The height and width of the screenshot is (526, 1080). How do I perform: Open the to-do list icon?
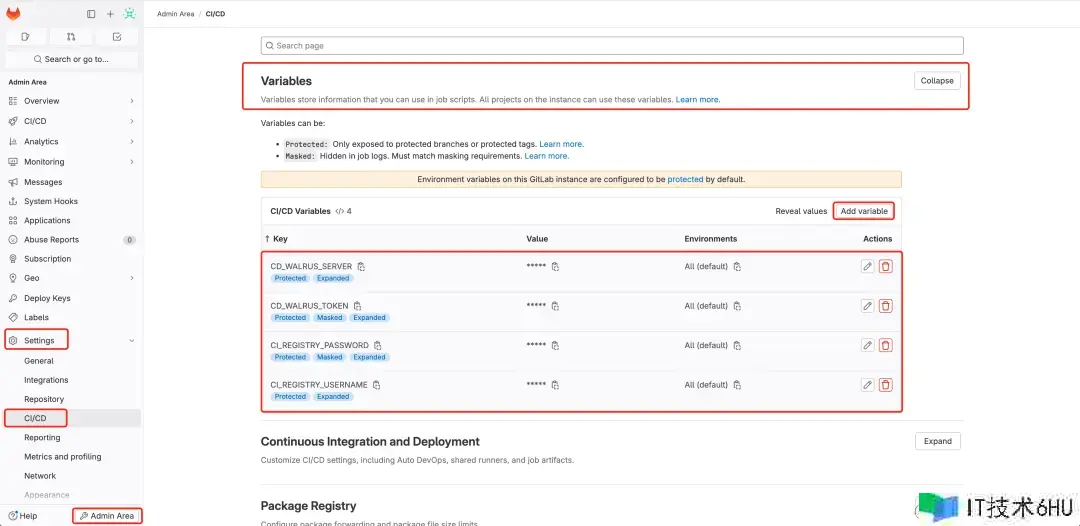[x=117, y=37]
